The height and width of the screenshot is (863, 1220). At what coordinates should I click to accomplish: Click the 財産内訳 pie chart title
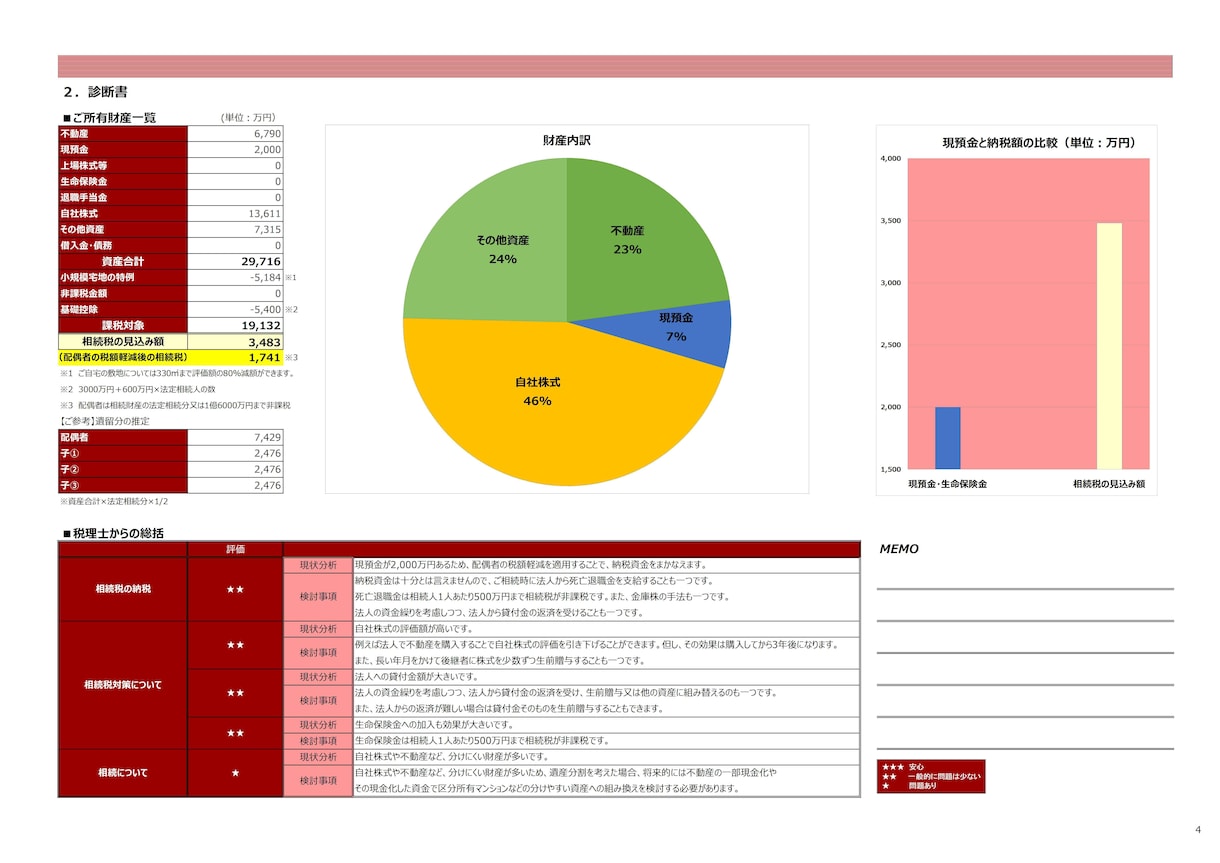tap(567, 141)
